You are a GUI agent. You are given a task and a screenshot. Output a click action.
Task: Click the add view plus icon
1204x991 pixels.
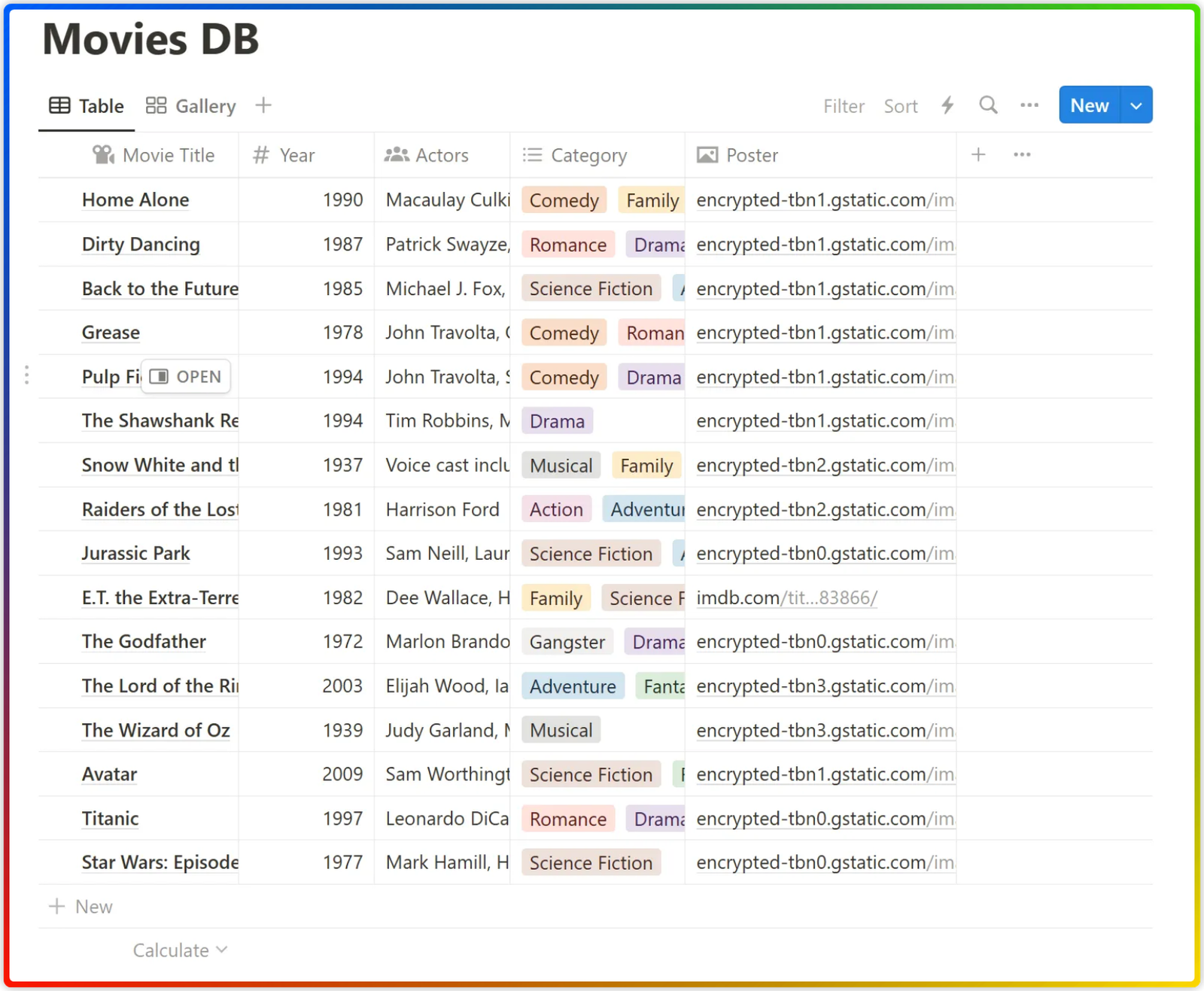[x=263, y=105]
